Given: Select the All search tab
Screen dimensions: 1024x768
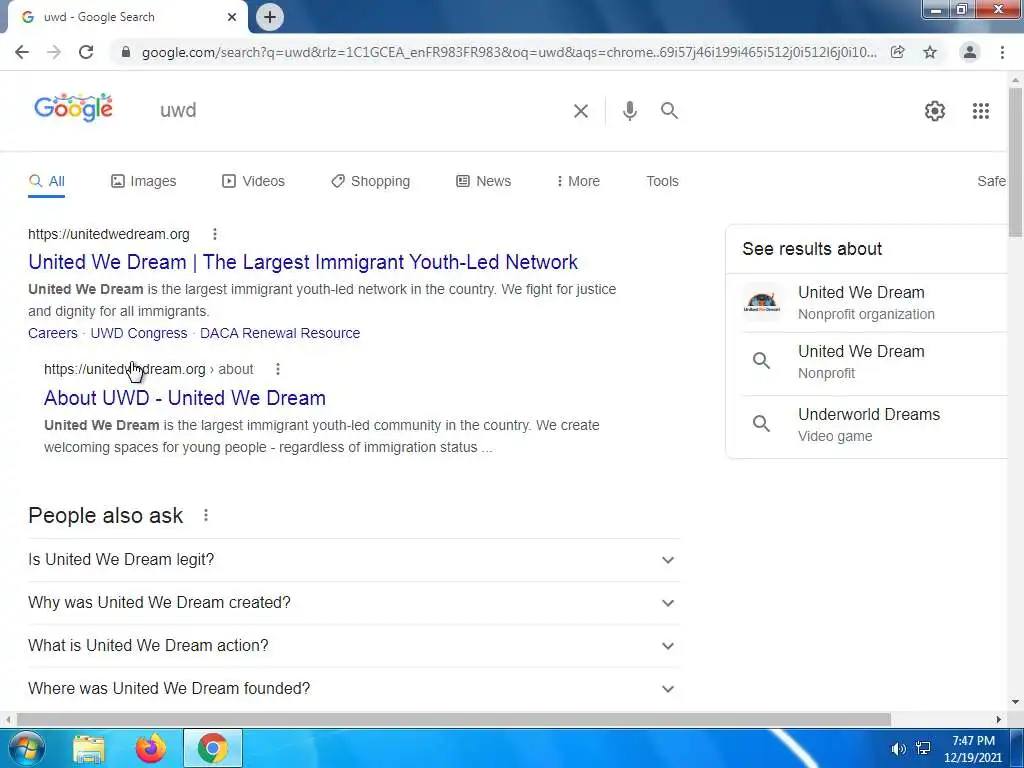Looking at the screenshot, I should (x=46, y=181).
